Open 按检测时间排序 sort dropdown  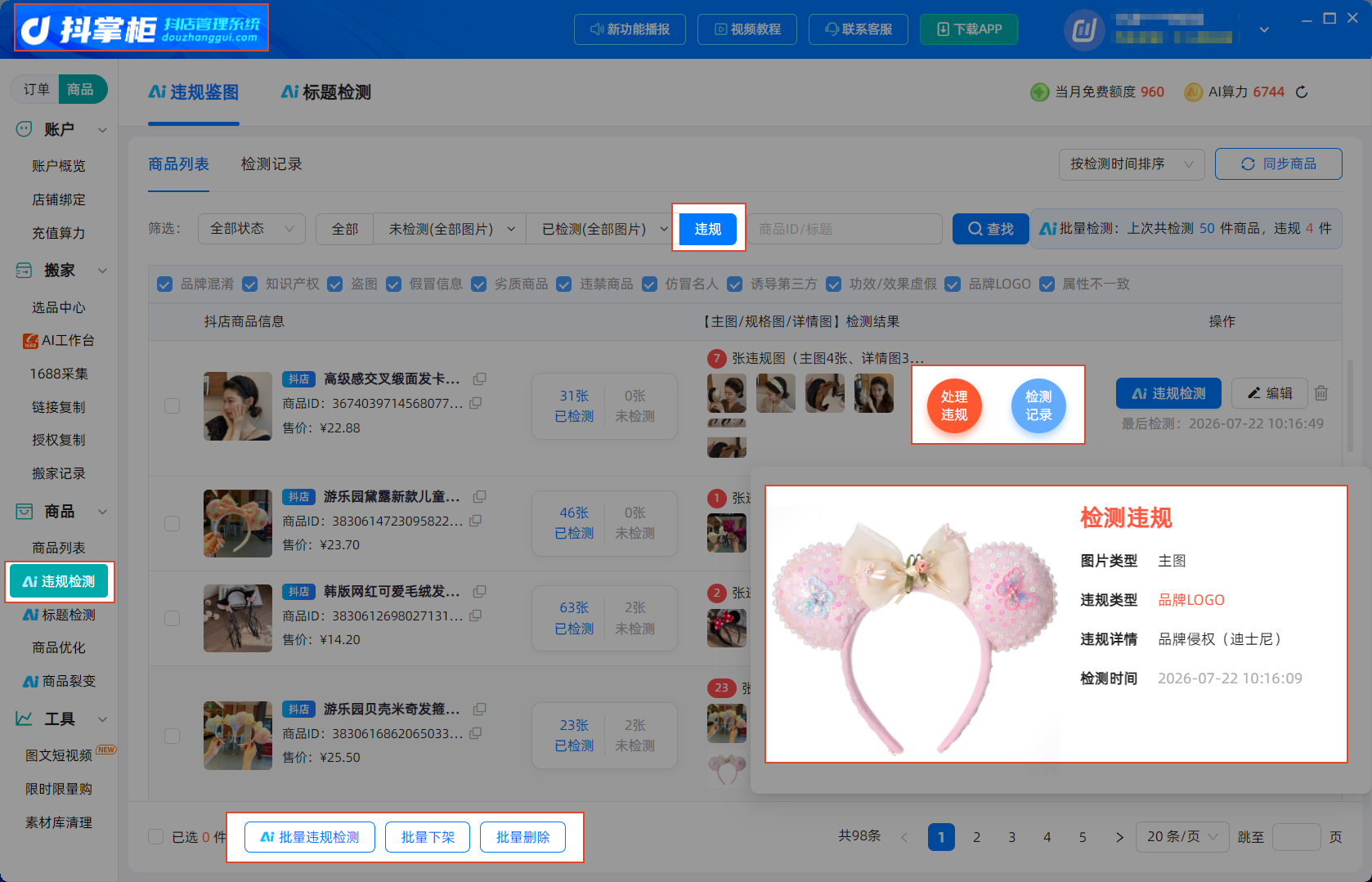click(1132, 164)
